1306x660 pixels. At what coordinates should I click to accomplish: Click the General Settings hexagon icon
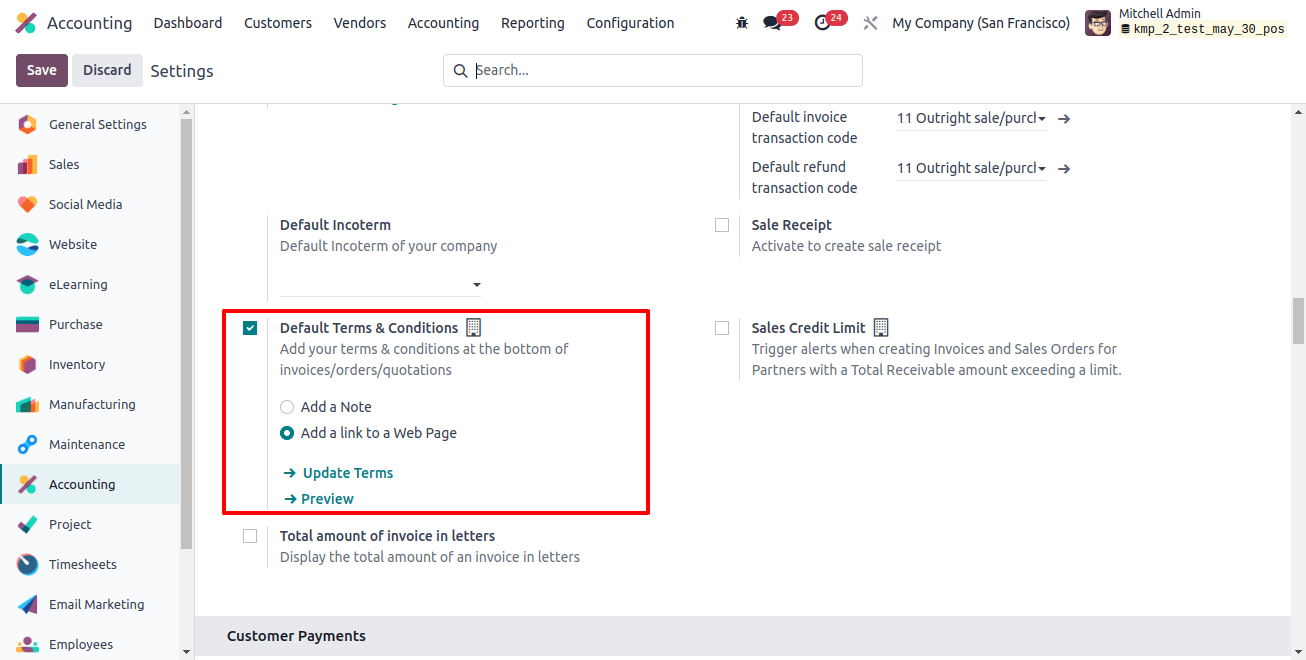28,125
